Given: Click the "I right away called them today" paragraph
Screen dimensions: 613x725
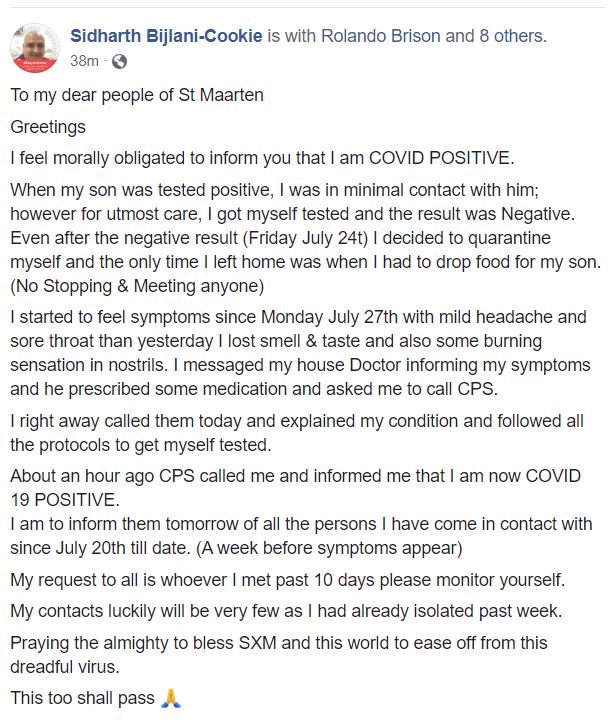Looking at the screenshot, I should click(x=297, y=433).
